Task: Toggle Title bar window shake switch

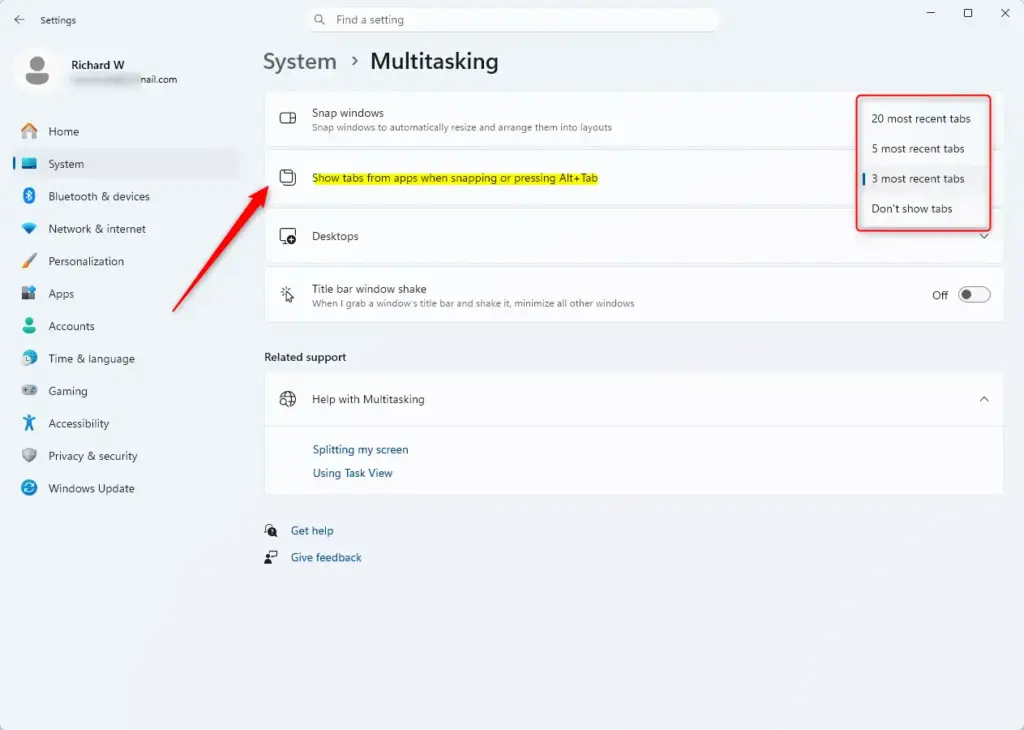Action: [x=974, y=295]
